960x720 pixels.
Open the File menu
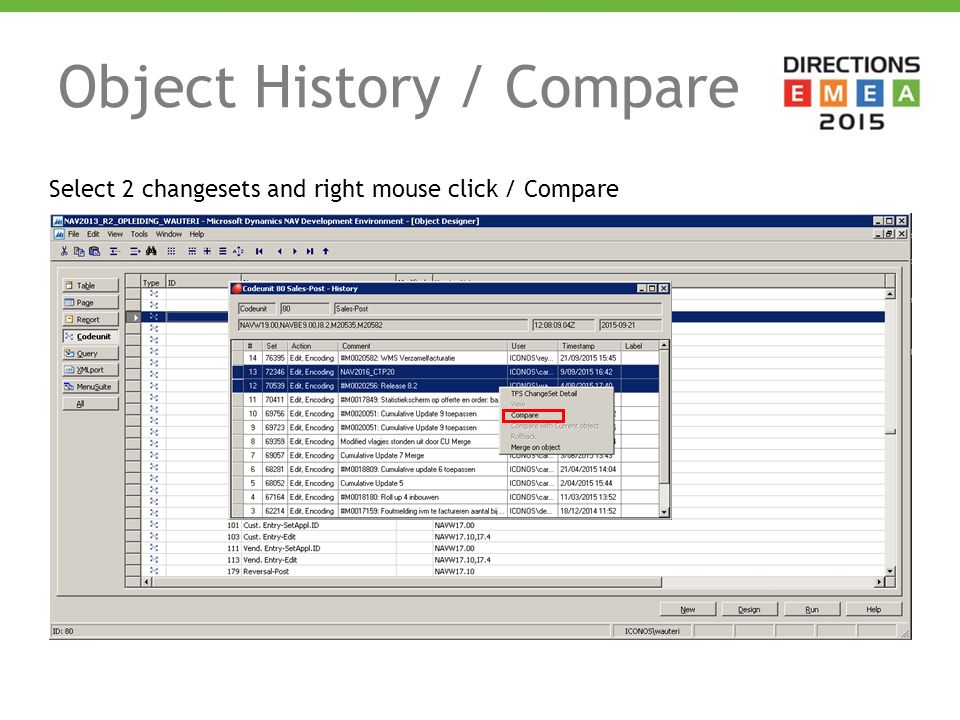[x=73, y=234]
